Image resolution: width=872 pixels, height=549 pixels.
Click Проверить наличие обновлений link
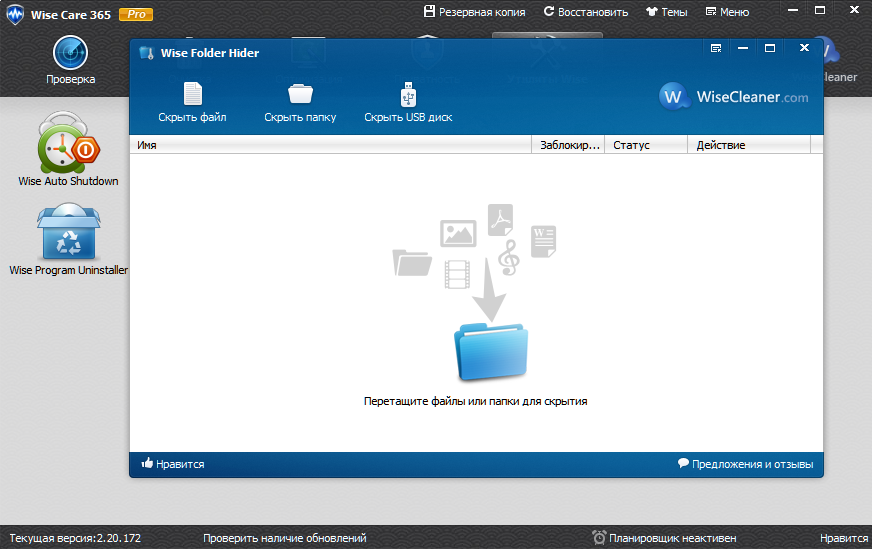(x=285, y=538)
